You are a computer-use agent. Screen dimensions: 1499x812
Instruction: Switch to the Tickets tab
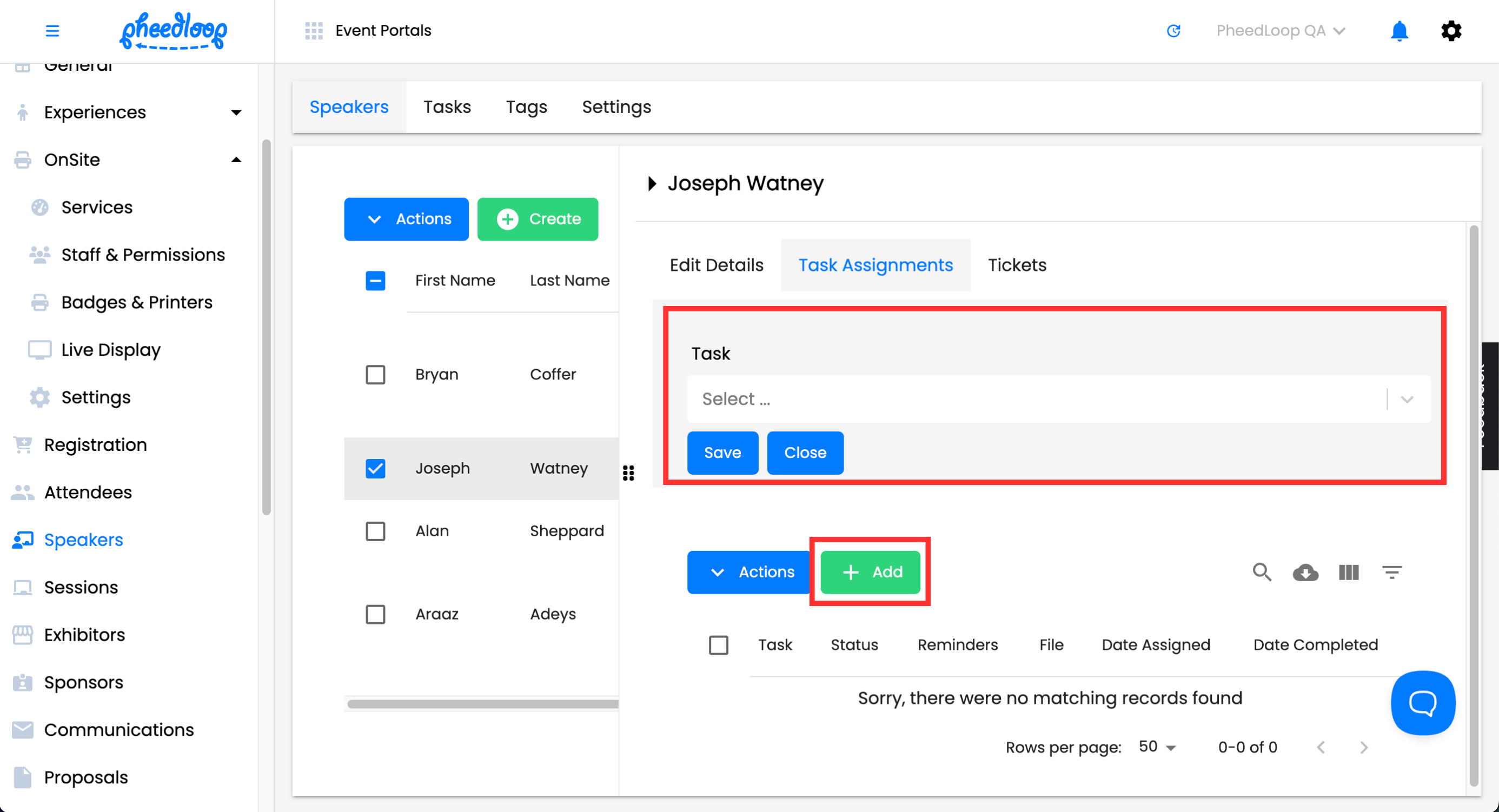coord(1017,265)
